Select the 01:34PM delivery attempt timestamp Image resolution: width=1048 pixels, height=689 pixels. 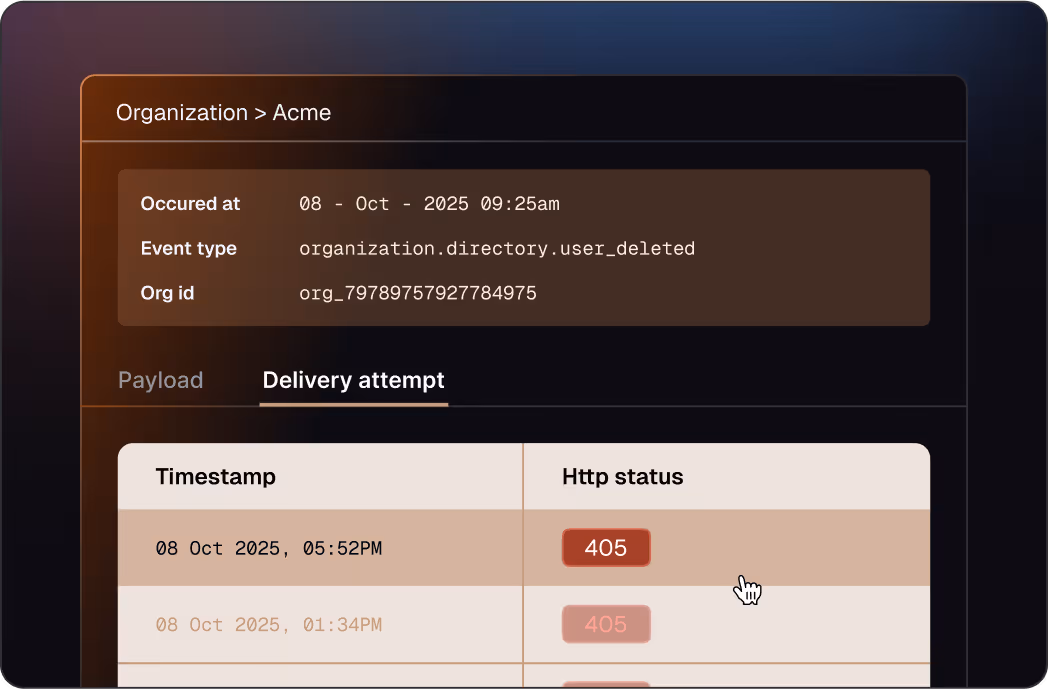269,625
